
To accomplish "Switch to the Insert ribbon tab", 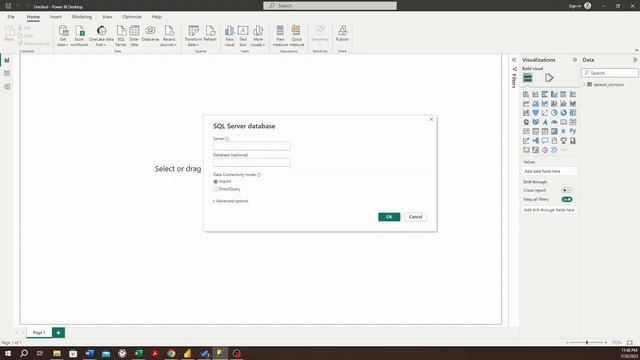I will pos(56,17).
